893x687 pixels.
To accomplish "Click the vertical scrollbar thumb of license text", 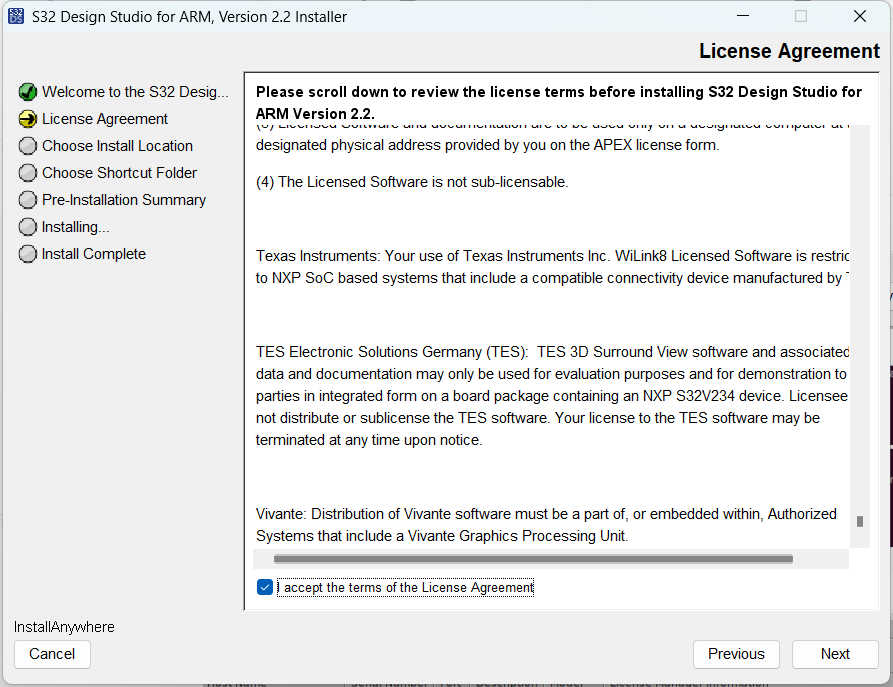I will click(x=859, y=521).
